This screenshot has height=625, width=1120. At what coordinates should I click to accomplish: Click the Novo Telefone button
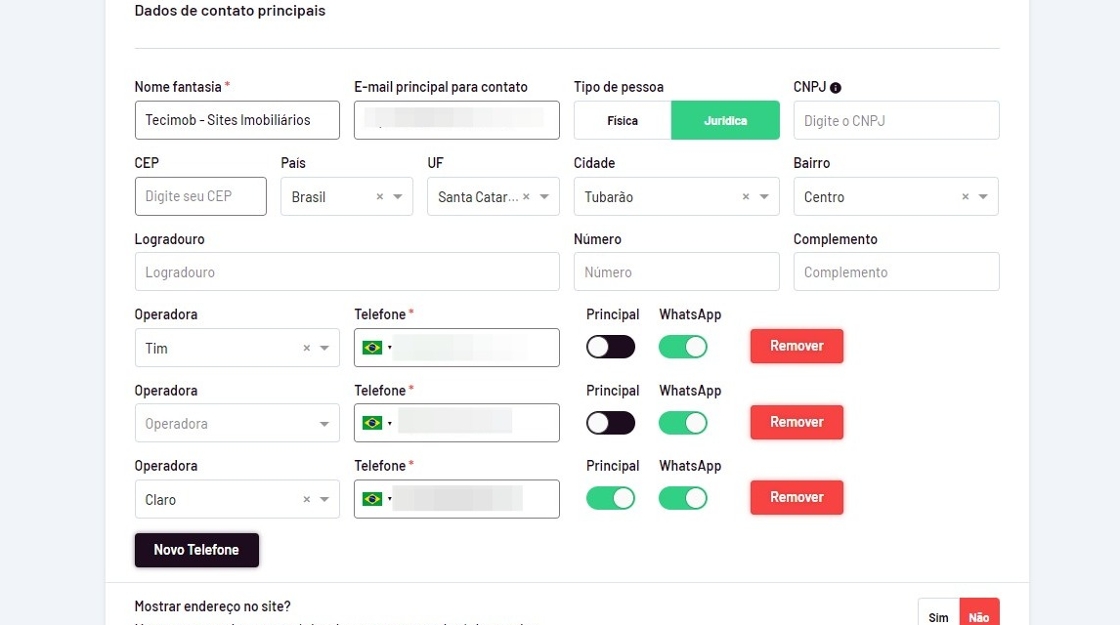click(x=196, y=550)
